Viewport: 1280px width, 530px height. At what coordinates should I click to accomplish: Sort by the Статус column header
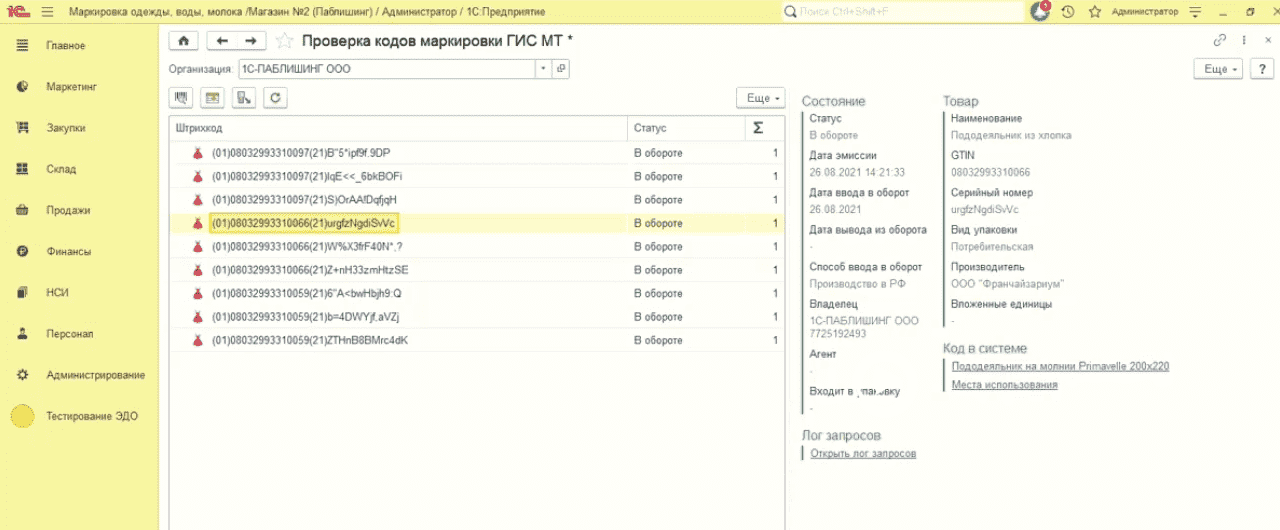click(x=686, y=128)
